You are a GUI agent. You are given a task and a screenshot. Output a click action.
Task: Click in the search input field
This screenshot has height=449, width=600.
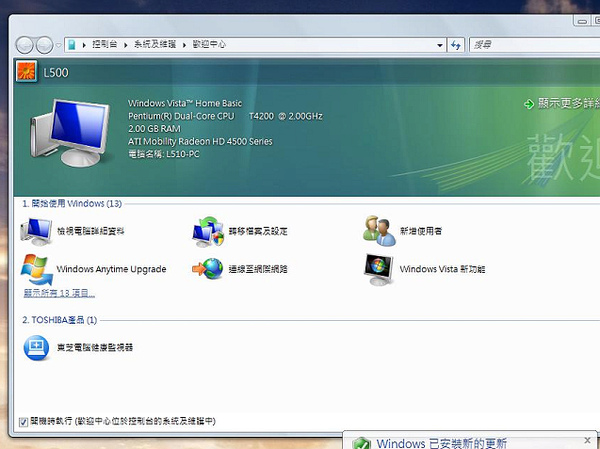tap(535, 45)
